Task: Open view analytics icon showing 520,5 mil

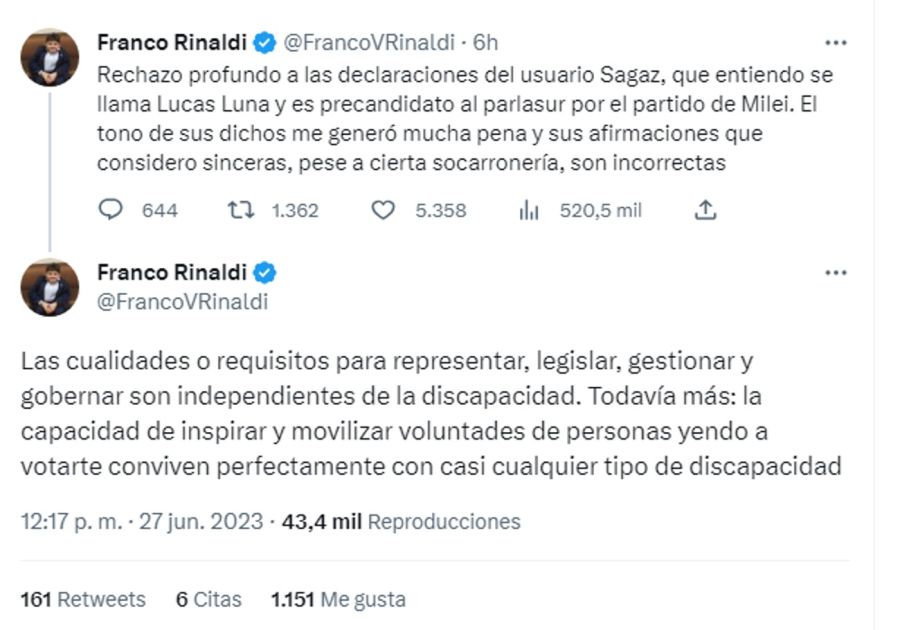Action: tap(529, 210)
